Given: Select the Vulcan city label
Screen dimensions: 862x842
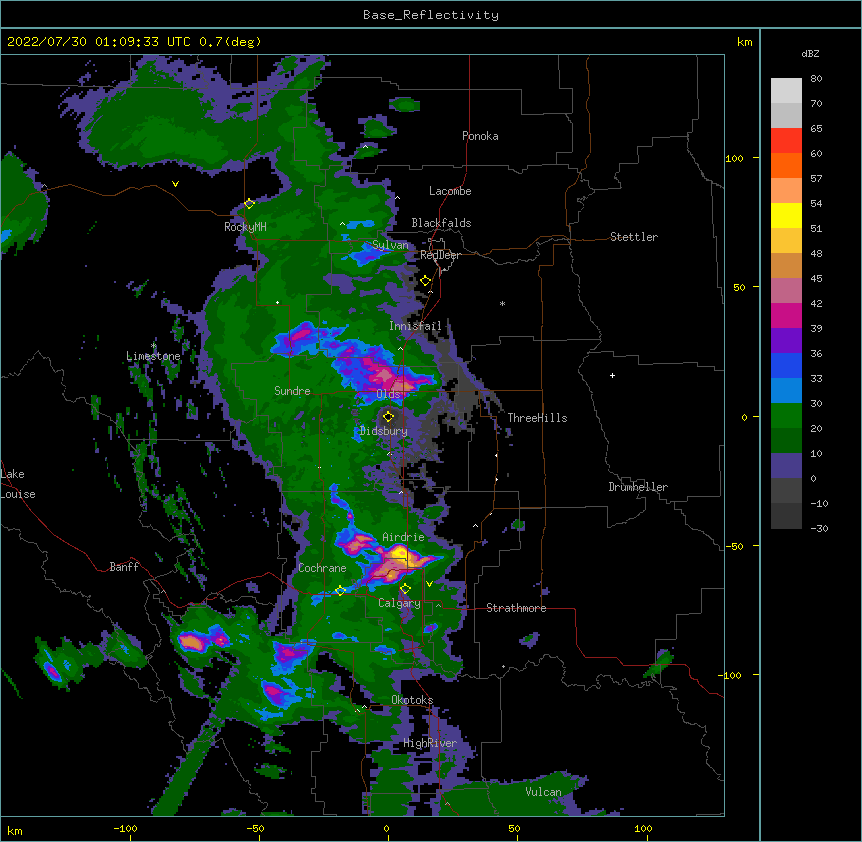Looking at the screenshot, I should click(x=543, y=792).
